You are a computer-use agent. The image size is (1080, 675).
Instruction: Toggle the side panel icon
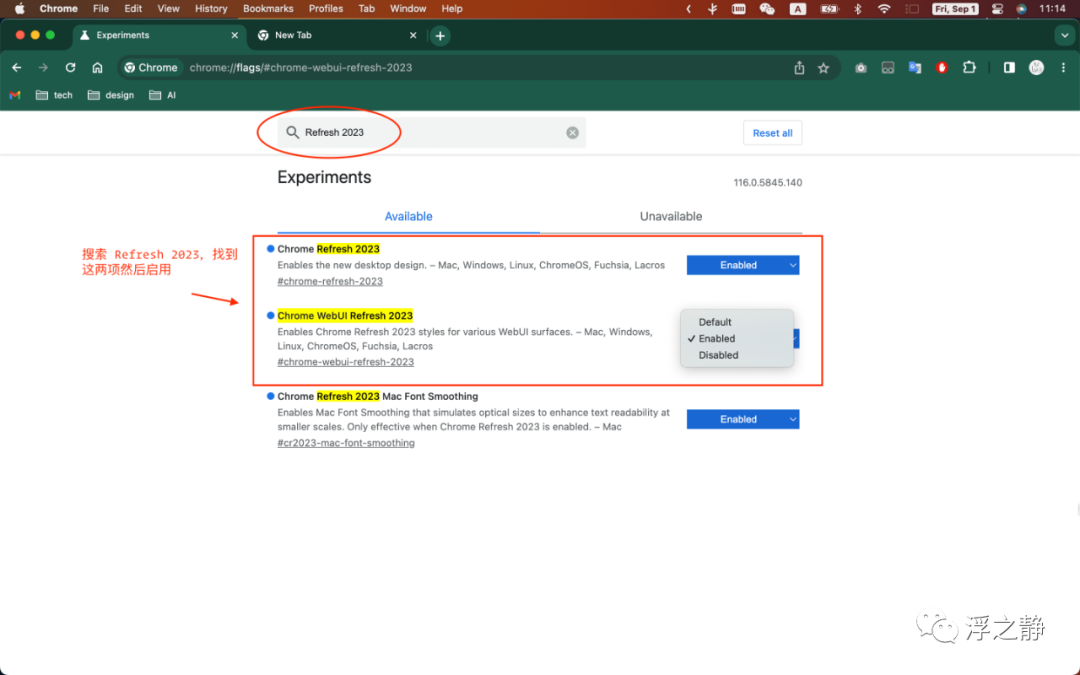[x=1009, y=68]
